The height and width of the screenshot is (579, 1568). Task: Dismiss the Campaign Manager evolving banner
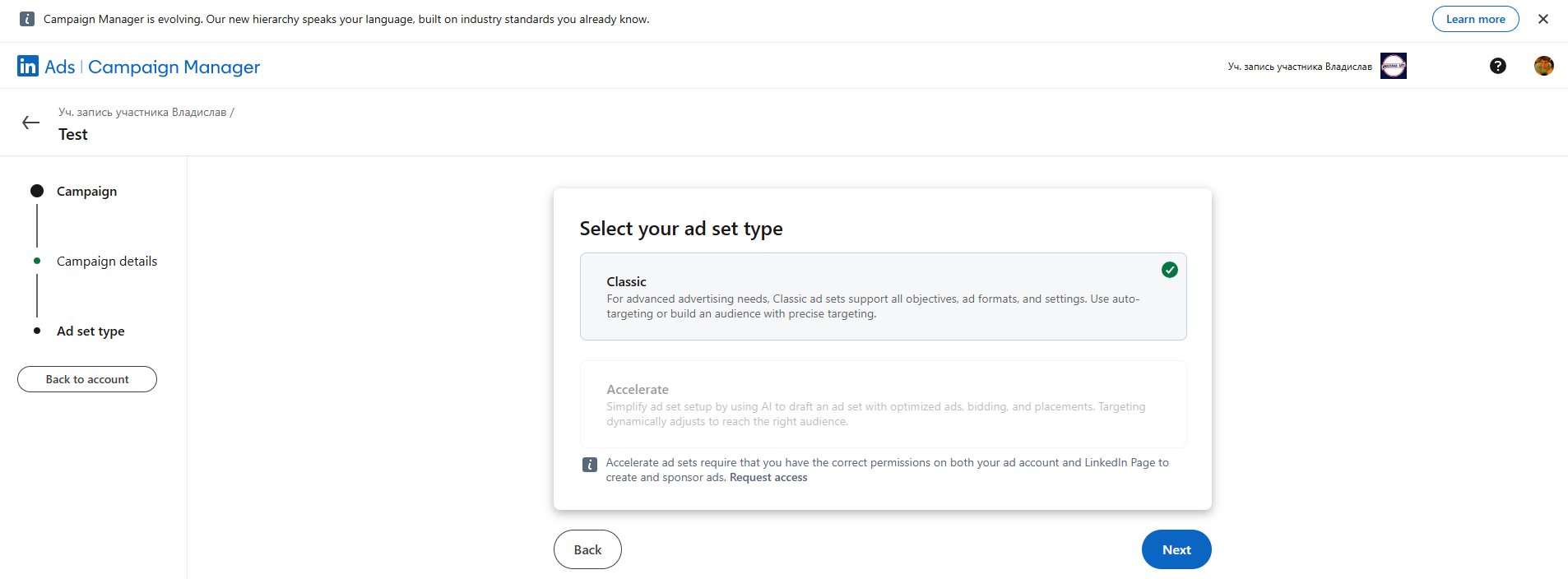1543,19
